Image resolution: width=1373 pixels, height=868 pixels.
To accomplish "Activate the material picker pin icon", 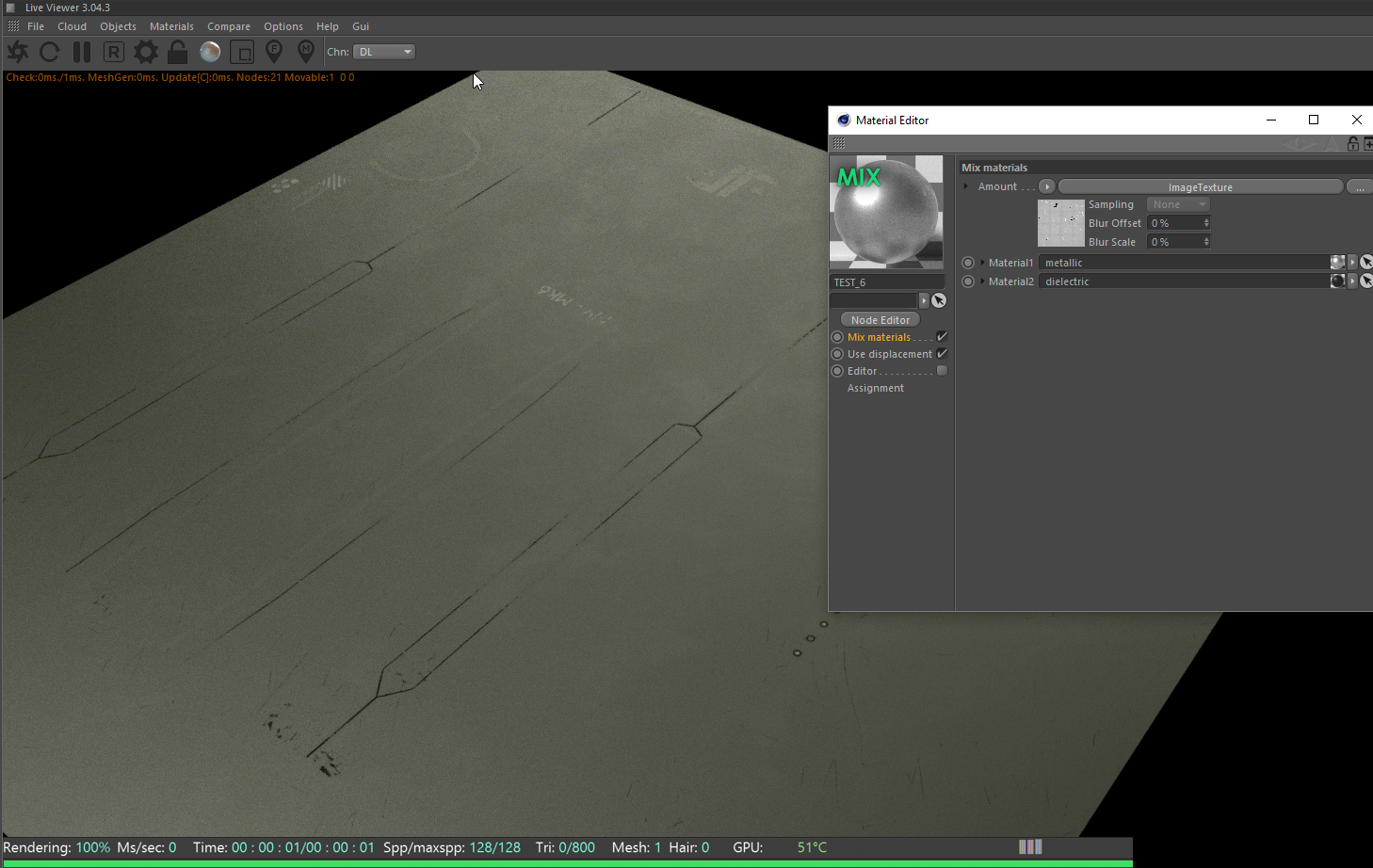I will [x=306, y=52].
